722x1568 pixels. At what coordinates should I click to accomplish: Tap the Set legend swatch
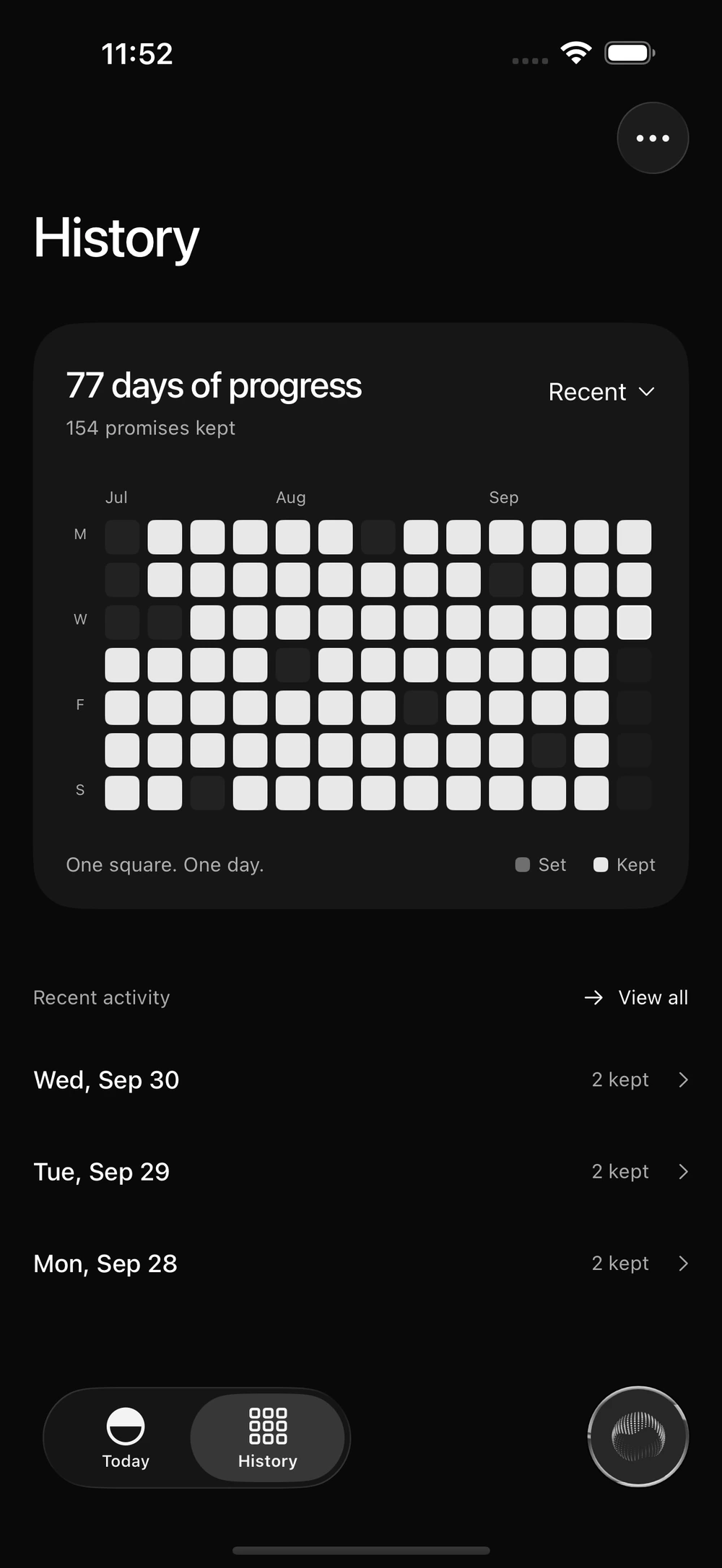[523, 864]
